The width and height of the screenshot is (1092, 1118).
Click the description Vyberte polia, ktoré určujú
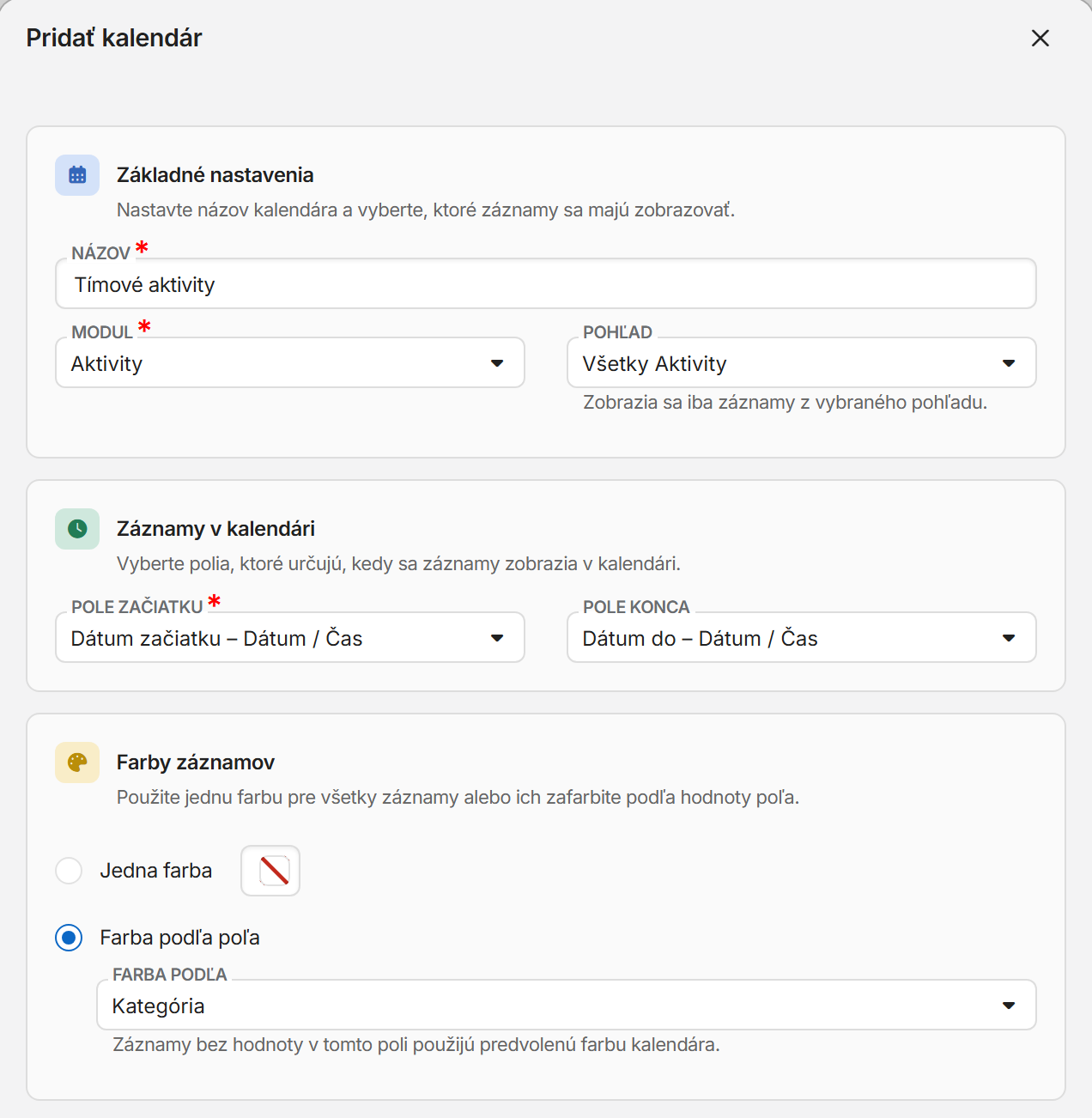398,564
